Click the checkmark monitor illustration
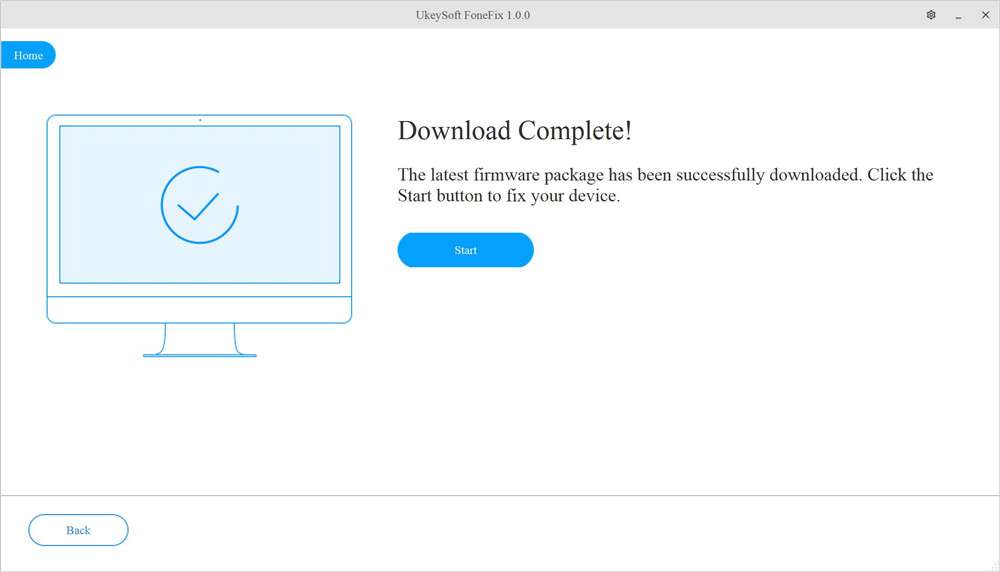Viewport: 1000px width, 572px height. (x=199, y=235)
